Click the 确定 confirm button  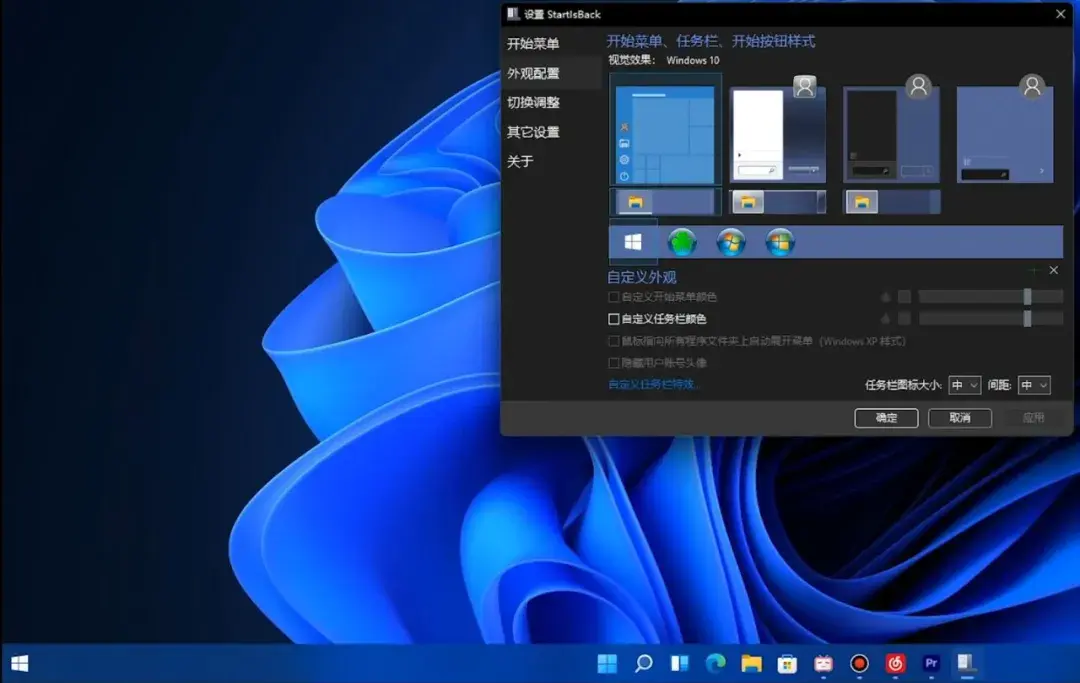886,418
